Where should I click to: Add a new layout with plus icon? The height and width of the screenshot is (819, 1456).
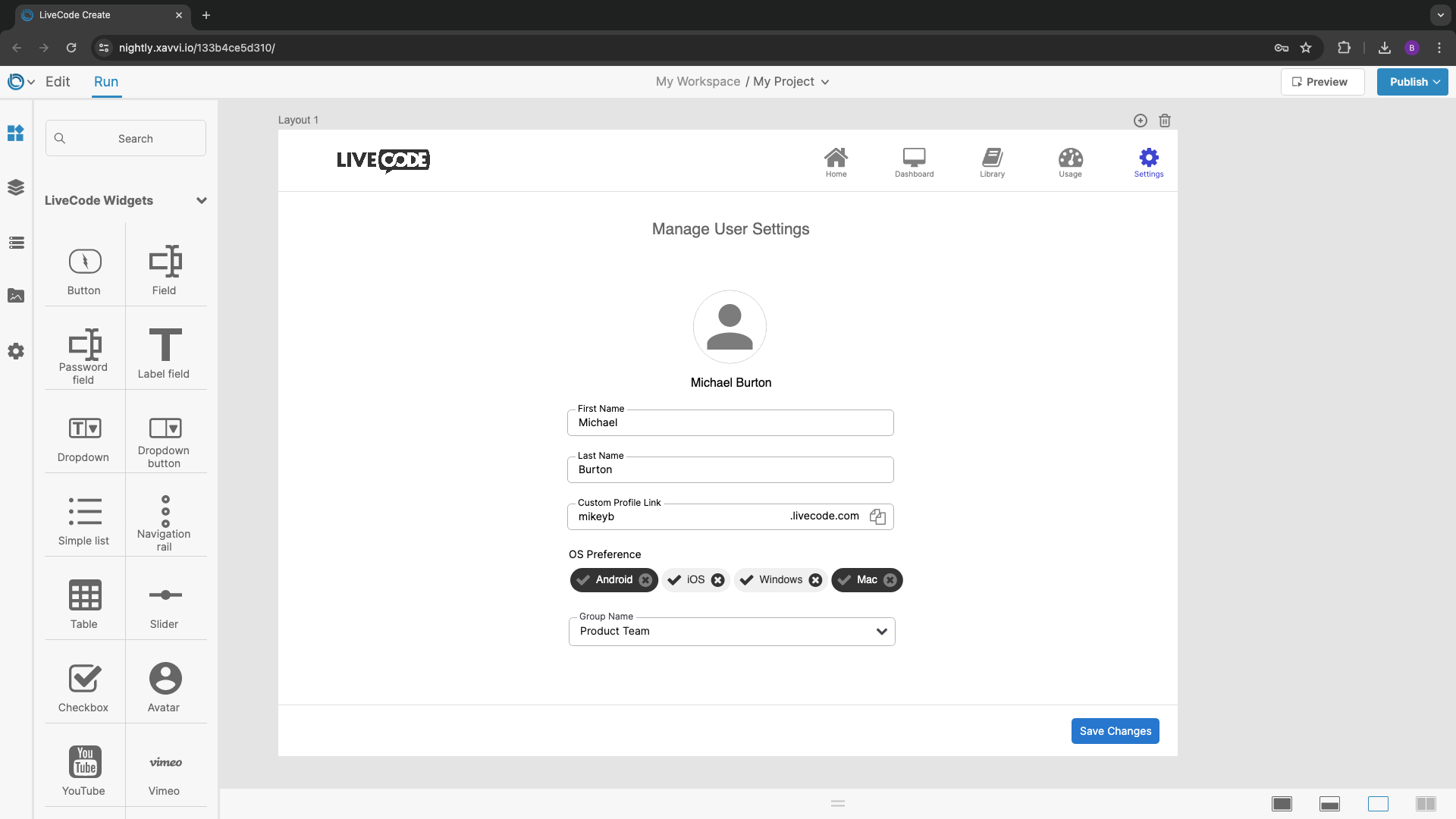tap(1140, 121)
